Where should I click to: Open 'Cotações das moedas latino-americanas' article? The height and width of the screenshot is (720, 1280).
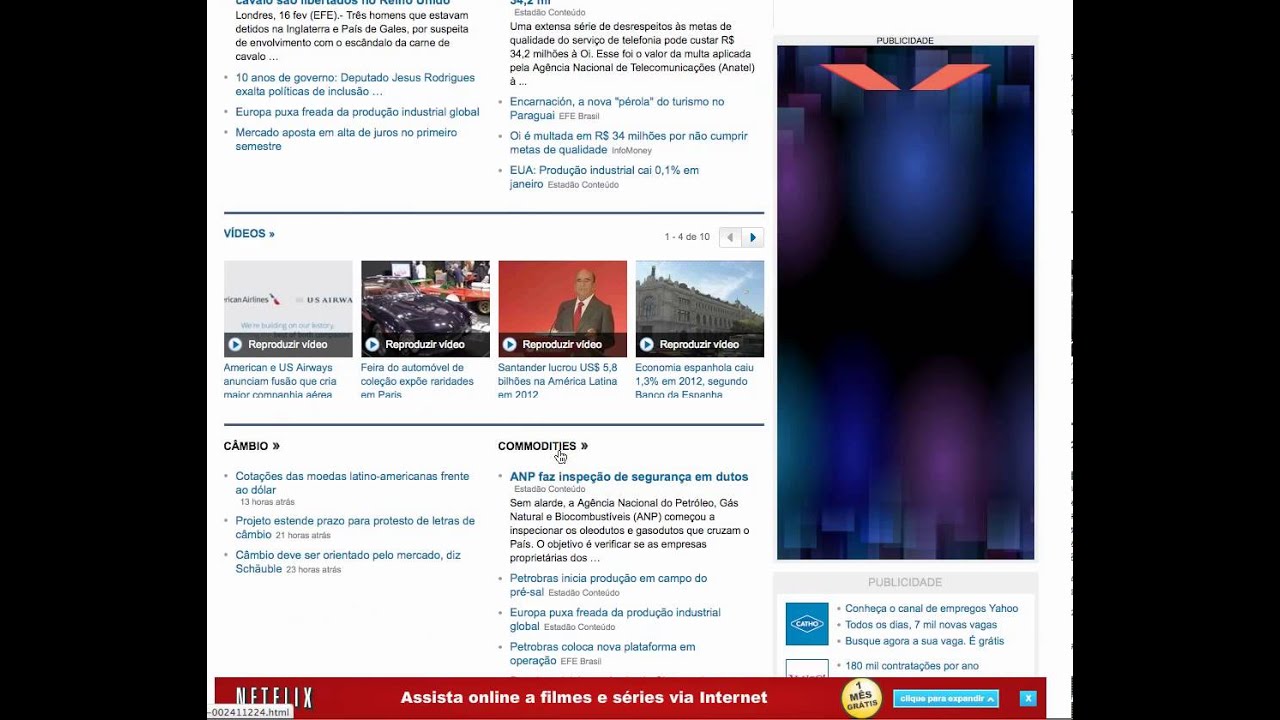tap(352, 484)
